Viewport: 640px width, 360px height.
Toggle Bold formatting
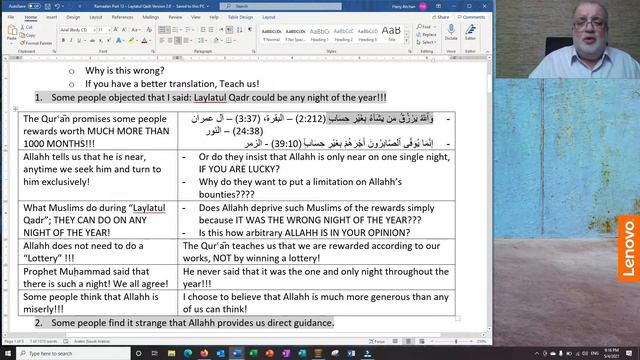pyautogui.click(x=63, y=40)
